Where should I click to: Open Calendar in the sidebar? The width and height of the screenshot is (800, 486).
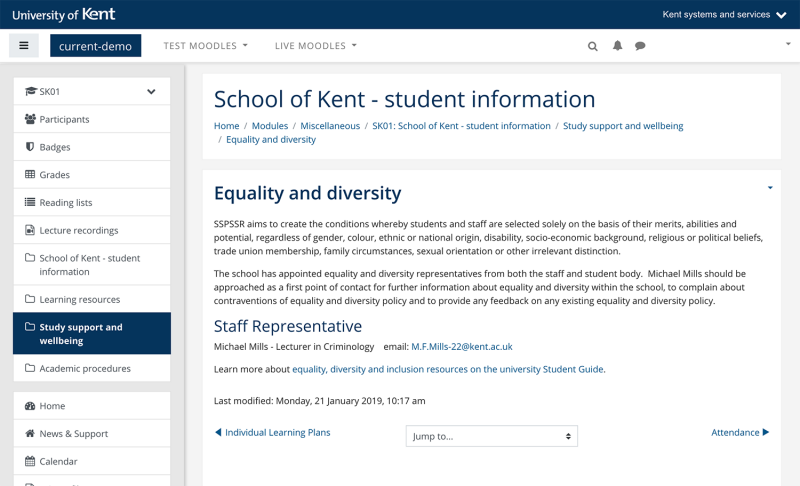pos(92,462)
